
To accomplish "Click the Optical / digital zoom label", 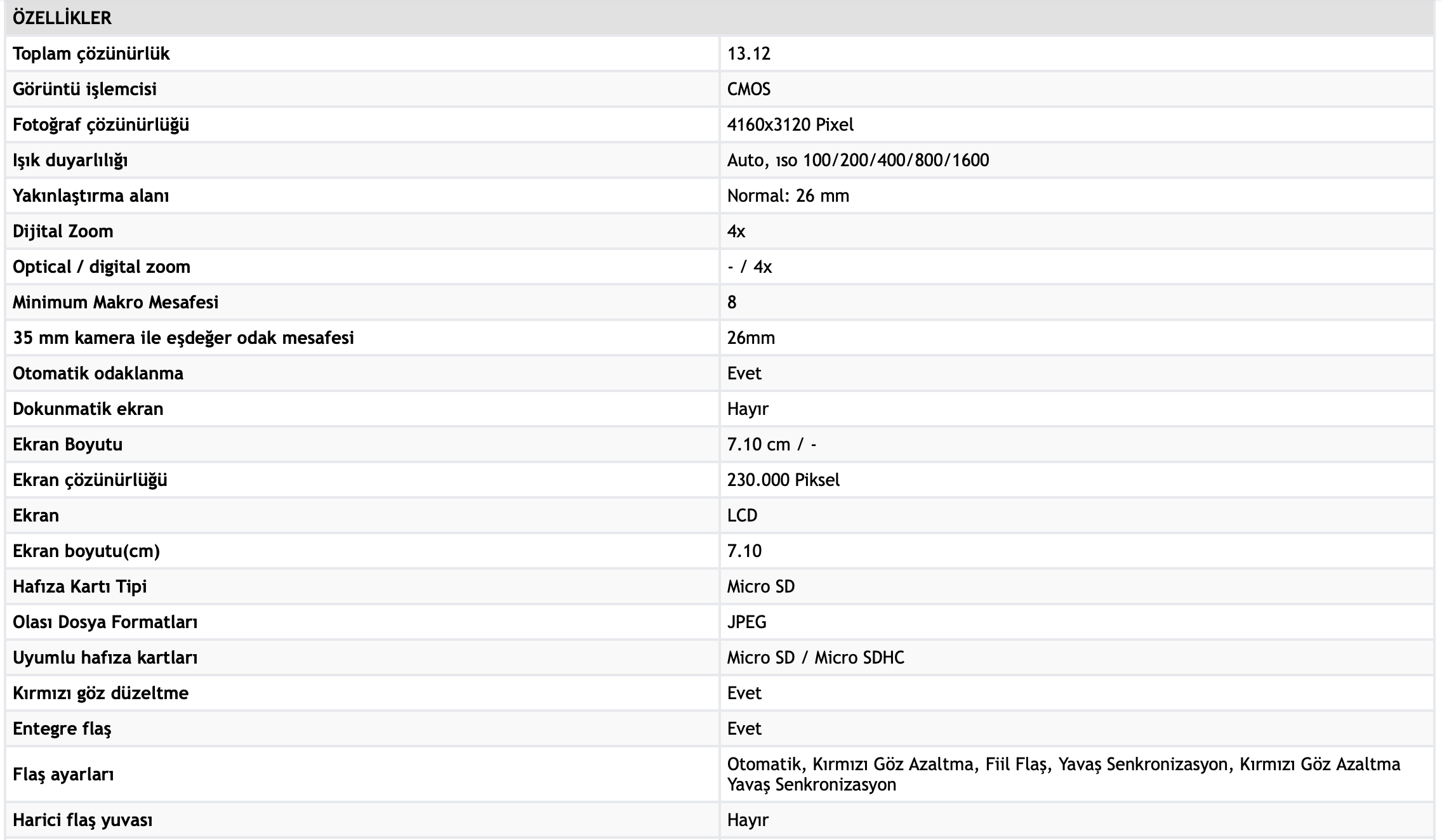I will (102, 267).
